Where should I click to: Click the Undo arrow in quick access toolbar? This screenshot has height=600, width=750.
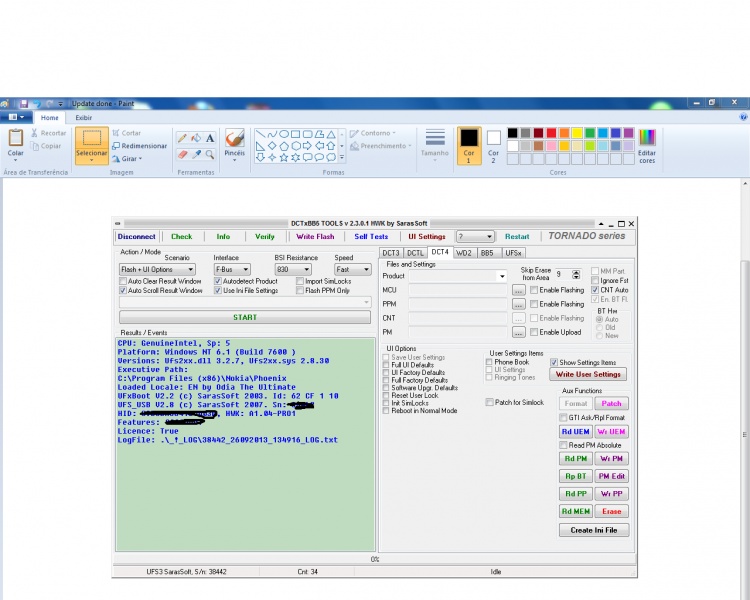[37, 103]
